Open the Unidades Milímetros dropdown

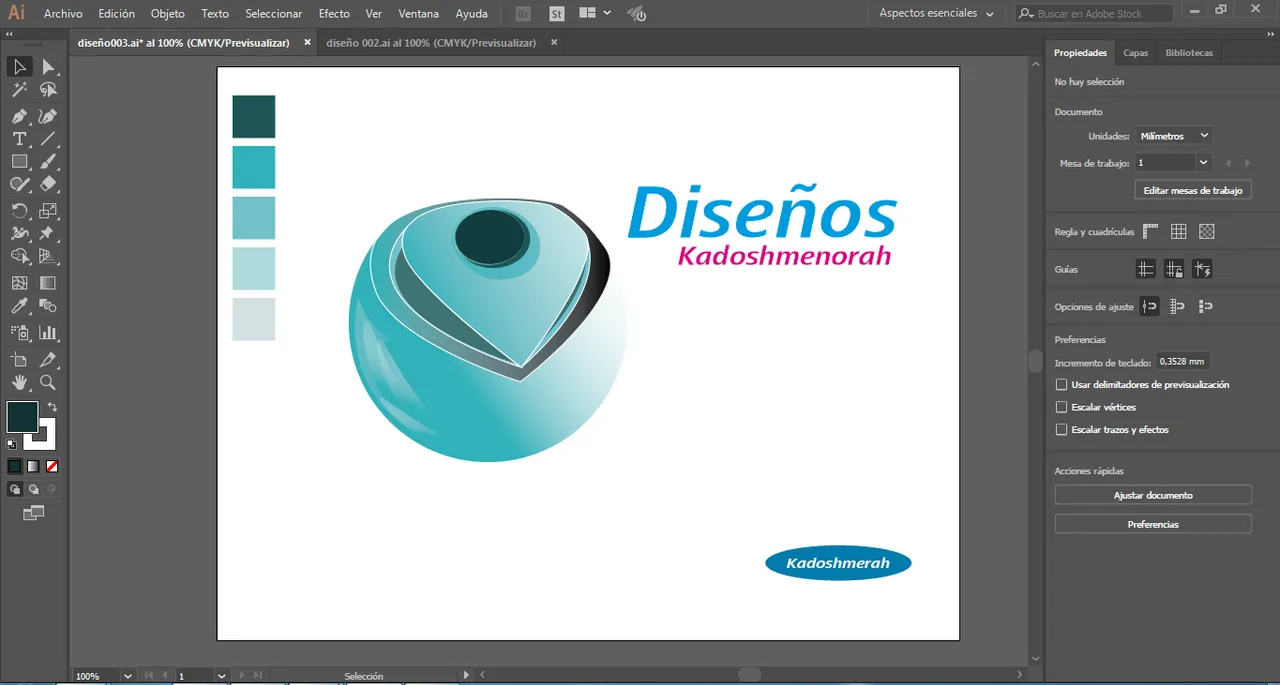click(1174, 136)
